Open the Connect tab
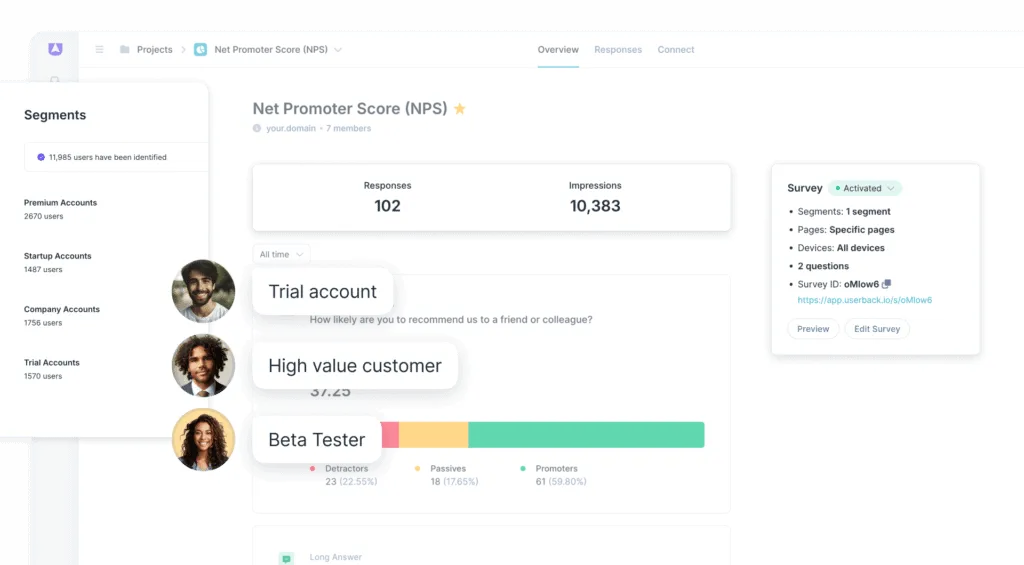The image size is (1024, 565). tap(676, 50)
